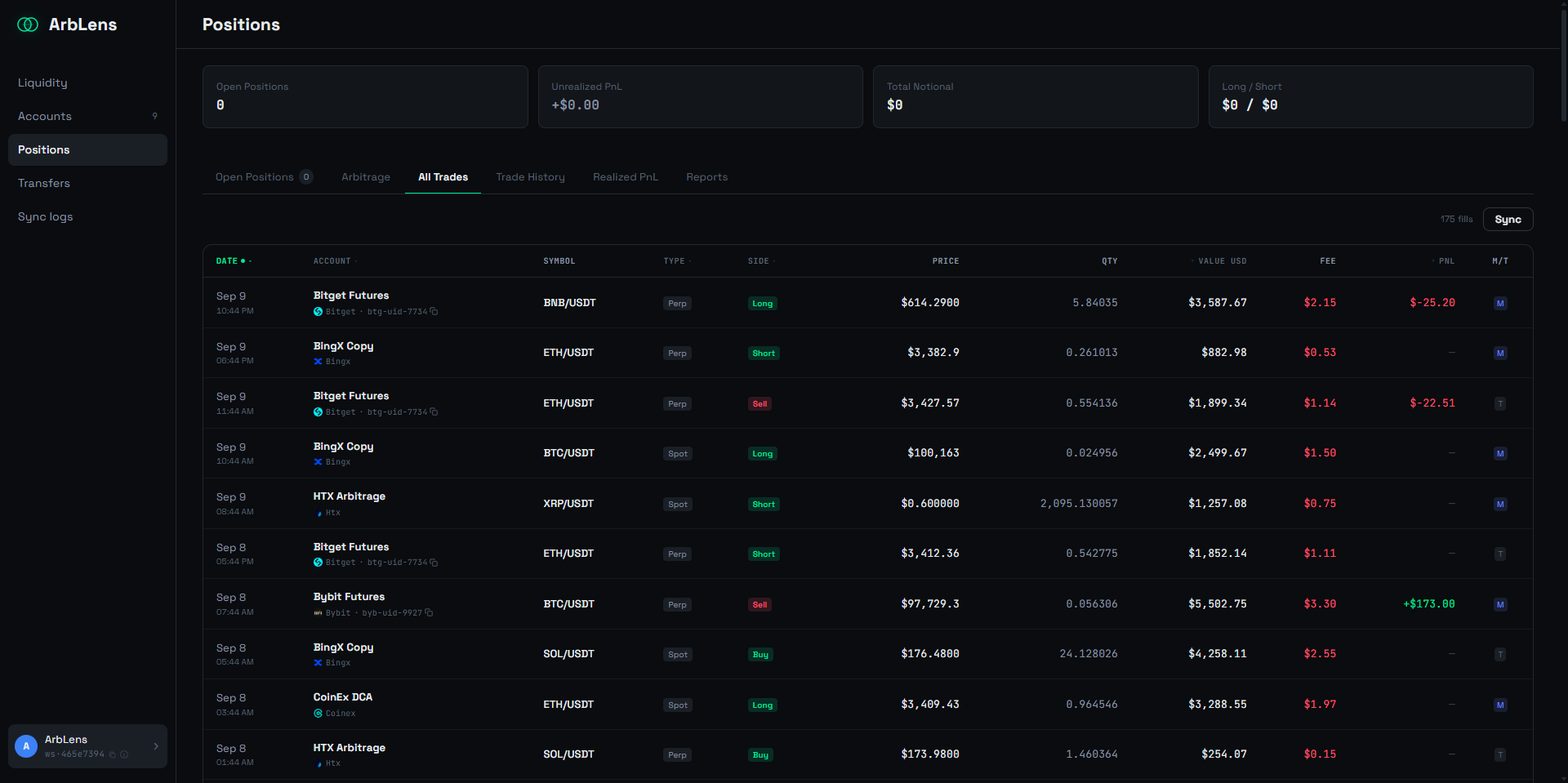The image size is (1568, 783).
Task: Select the All Trades tab
Action: pyautogui.click(x=443, y=177)
